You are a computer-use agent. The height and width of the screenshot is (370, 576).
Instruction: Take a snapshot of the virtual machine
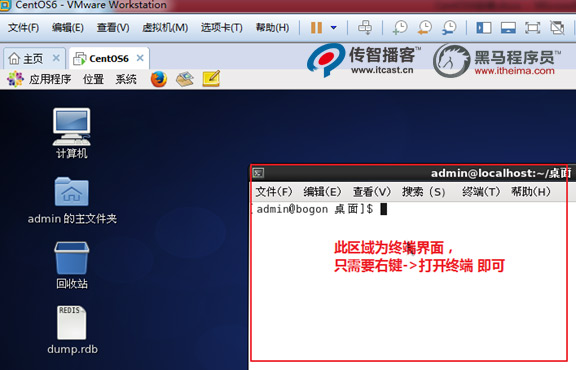[x=400, y=28]
